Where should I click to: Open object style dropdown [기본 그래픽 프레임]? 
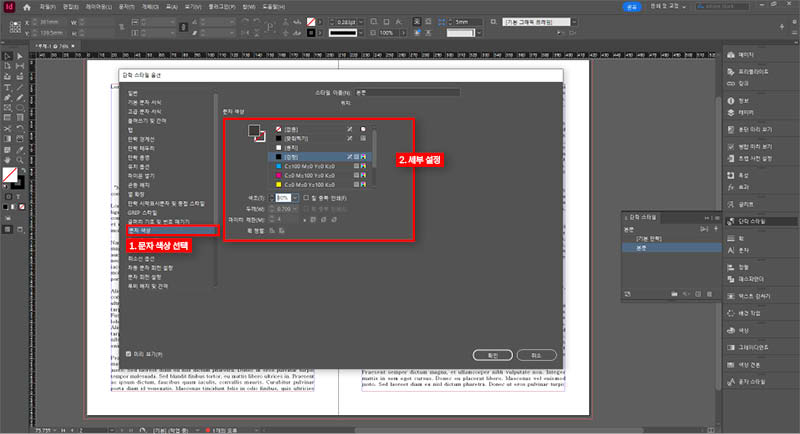pyautogui.click(x=574, y=22)
